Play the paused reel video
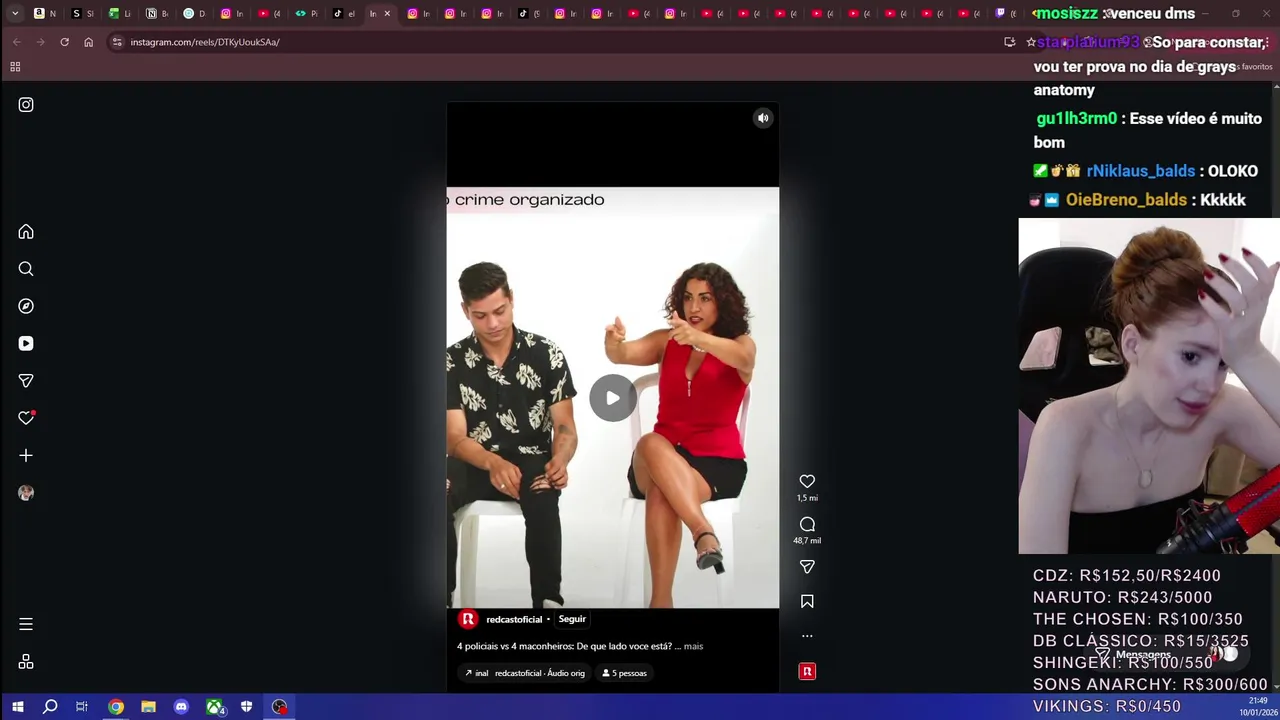 pos(612,398)
